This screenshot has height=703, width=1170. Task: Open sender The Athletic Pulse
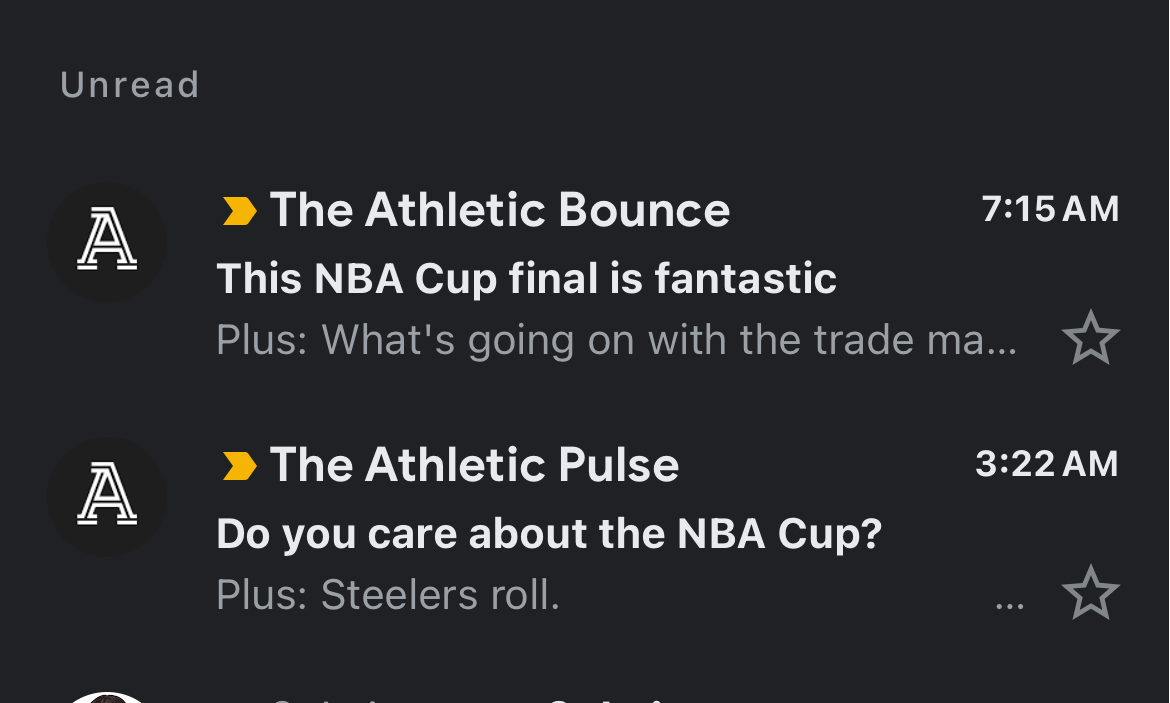click(x=474, y=465)
